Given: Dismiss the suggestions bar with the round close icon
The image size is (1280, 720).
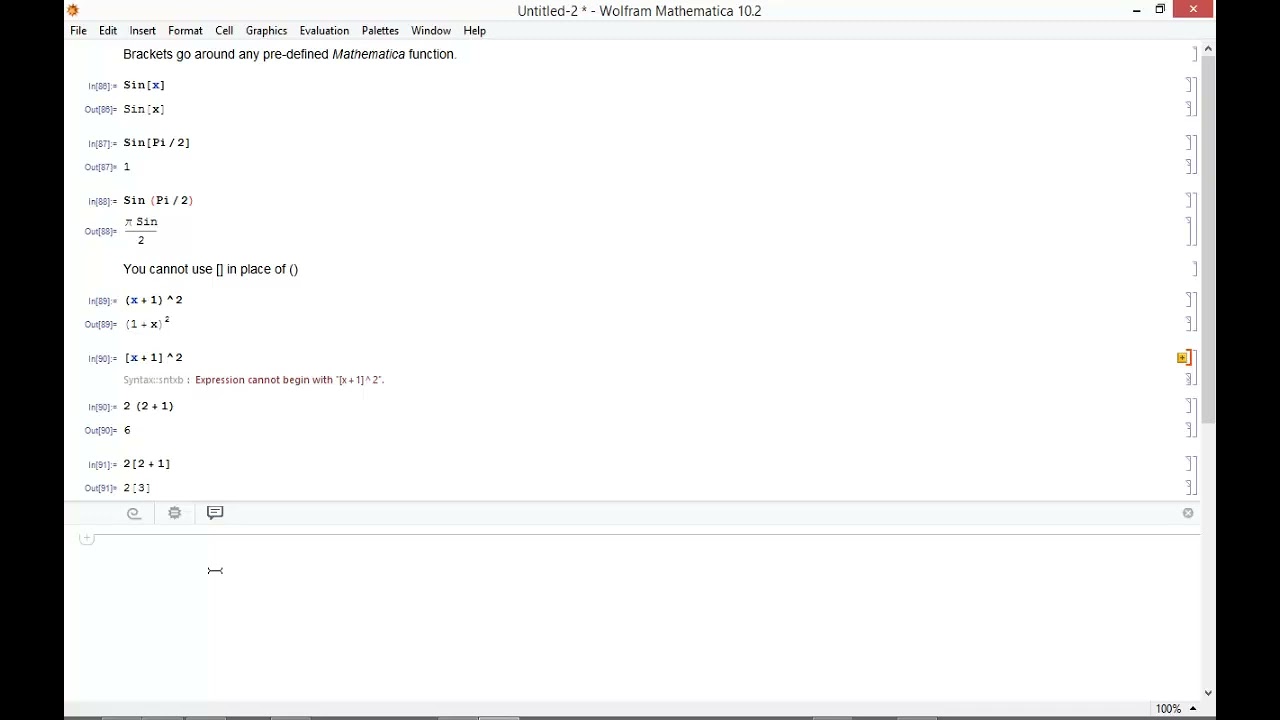Looking at the screenshot, I should [x=1188, y=513].
